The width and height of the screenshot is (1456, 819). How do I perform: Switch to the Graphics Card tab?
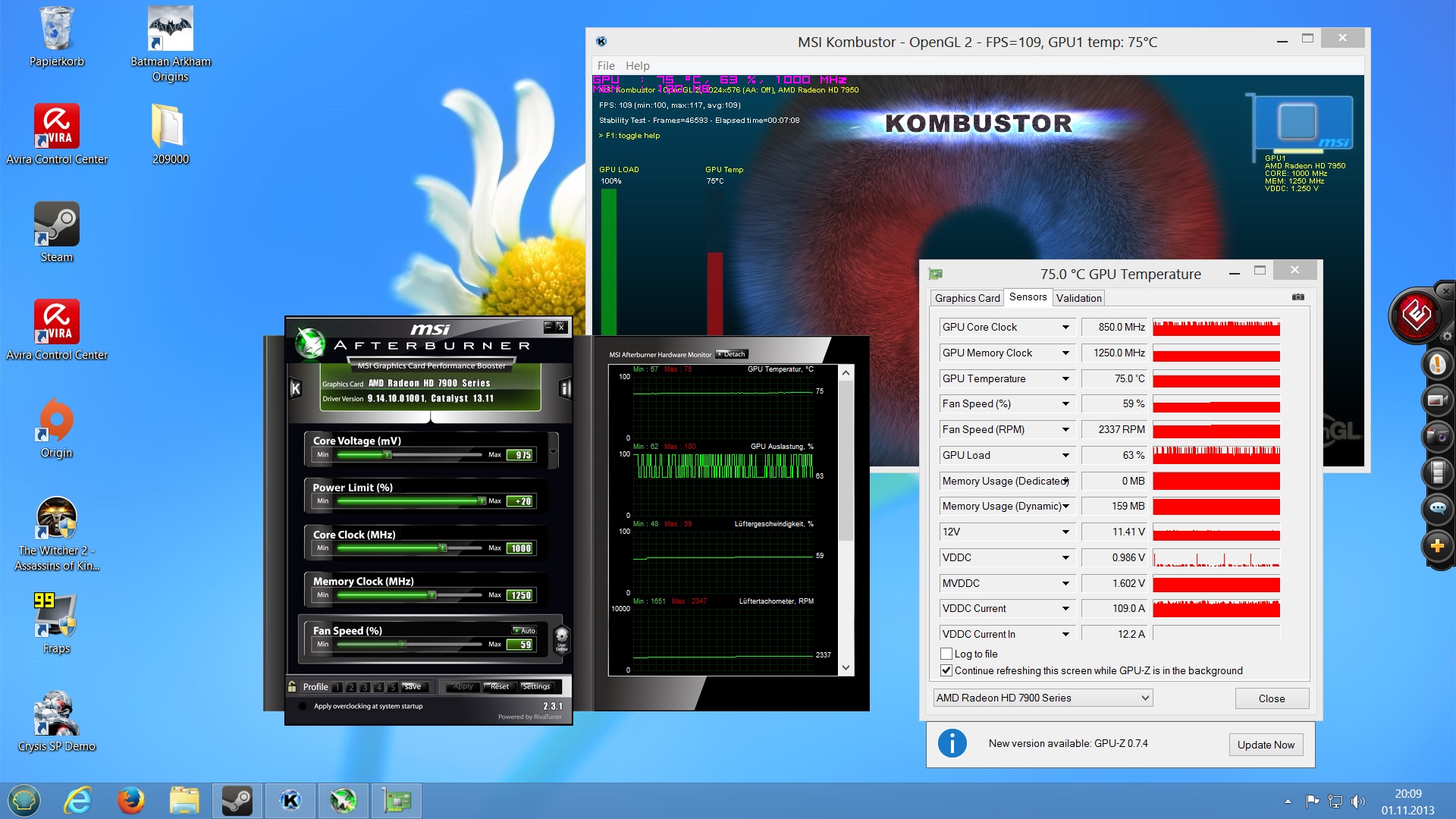click(967, 298)
